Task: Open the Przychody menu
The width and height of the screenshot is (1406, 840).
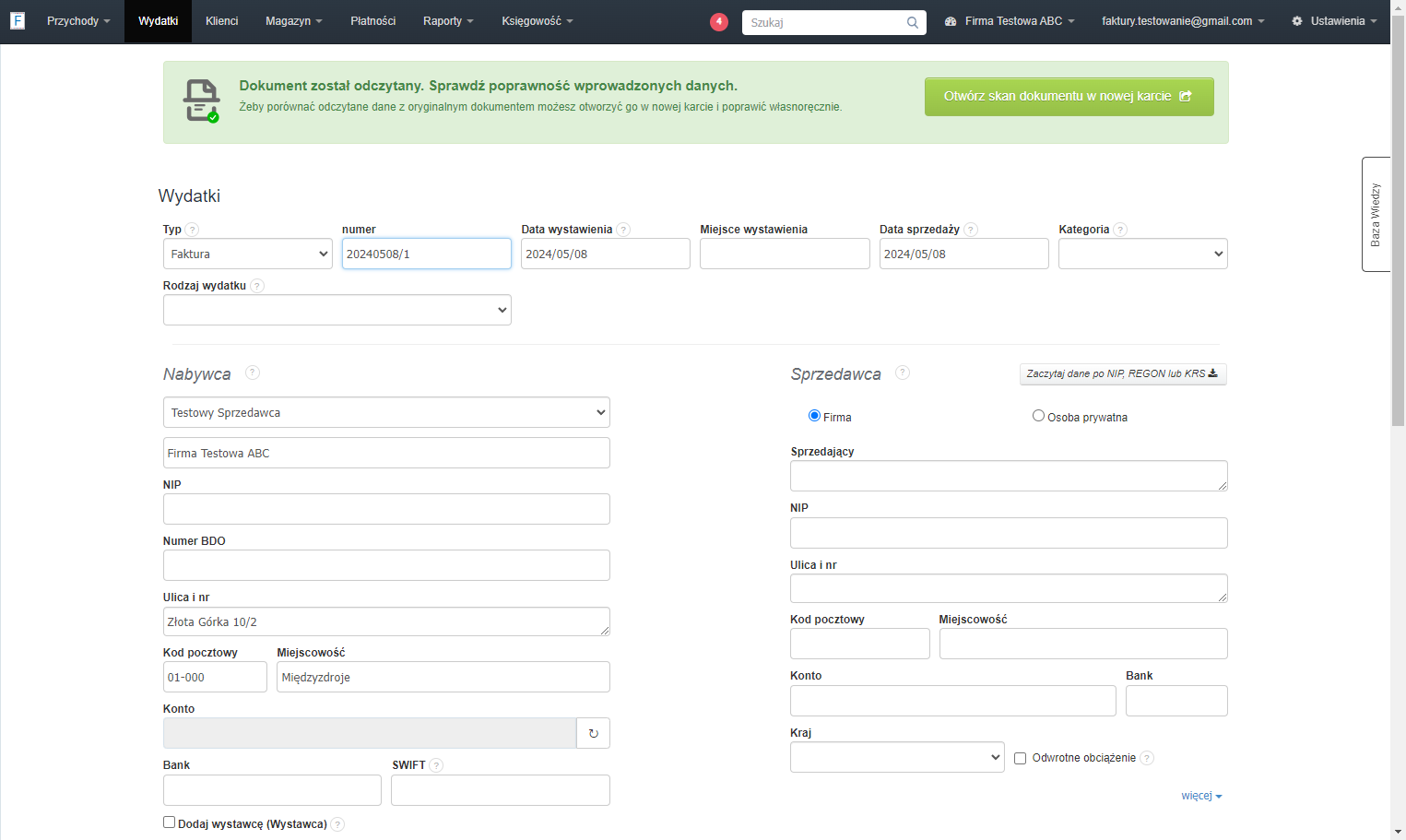Action: 78,21
